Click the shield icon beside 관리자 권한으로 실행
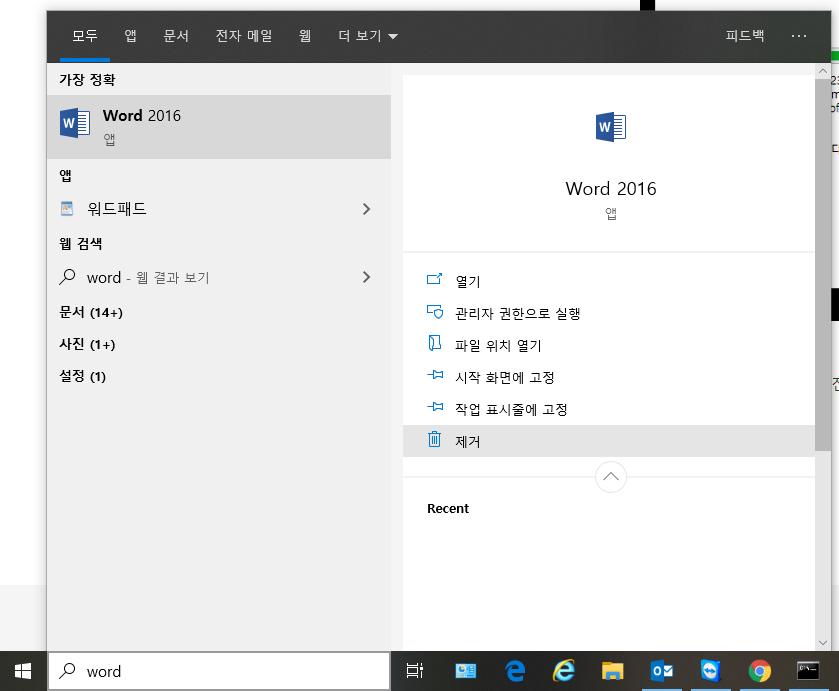The height and width of the screenshot is (691, 839). click(434, 312)
